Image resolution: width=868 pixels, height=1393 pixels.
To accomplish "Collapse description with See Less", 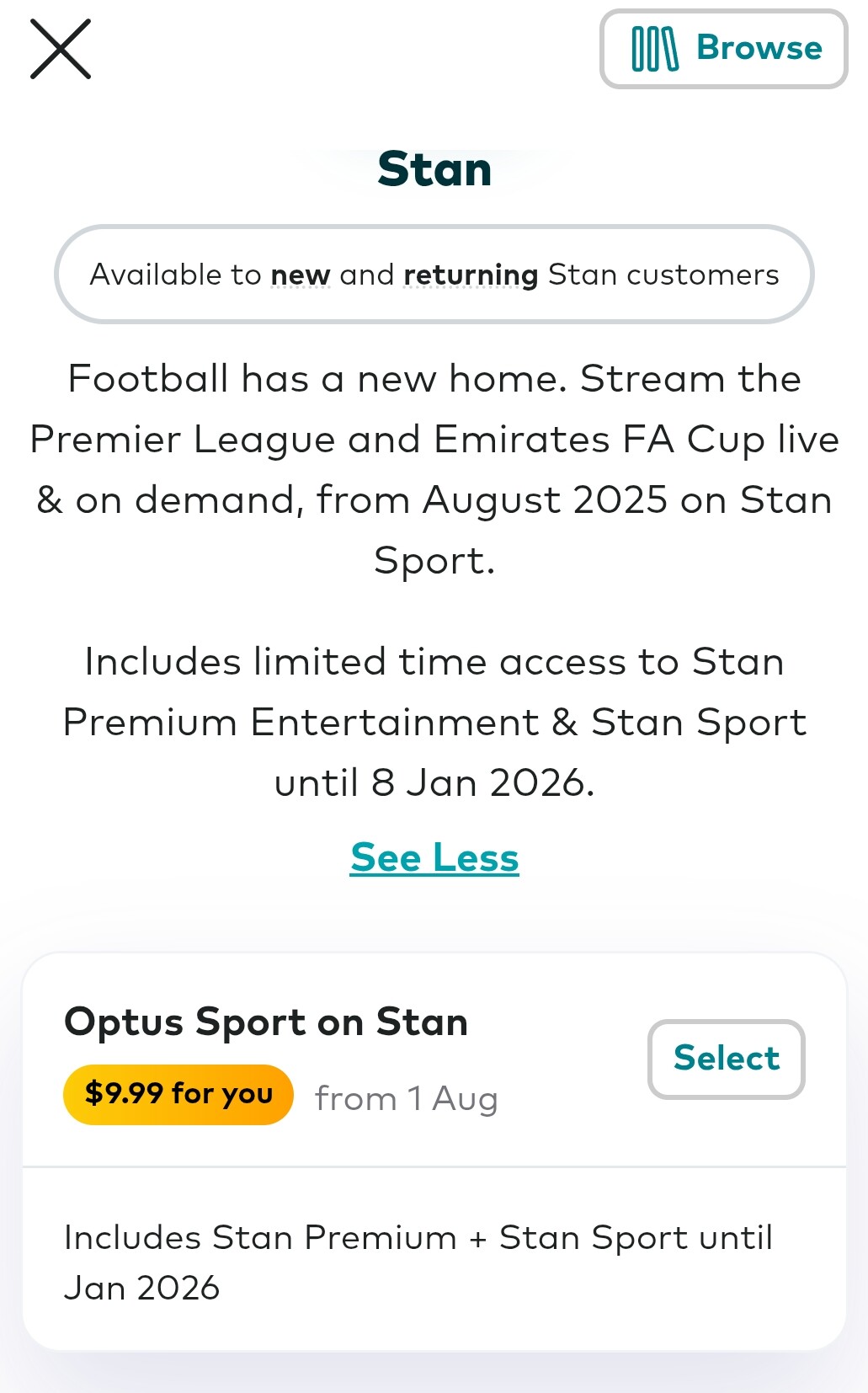I will tap(434, 858).
